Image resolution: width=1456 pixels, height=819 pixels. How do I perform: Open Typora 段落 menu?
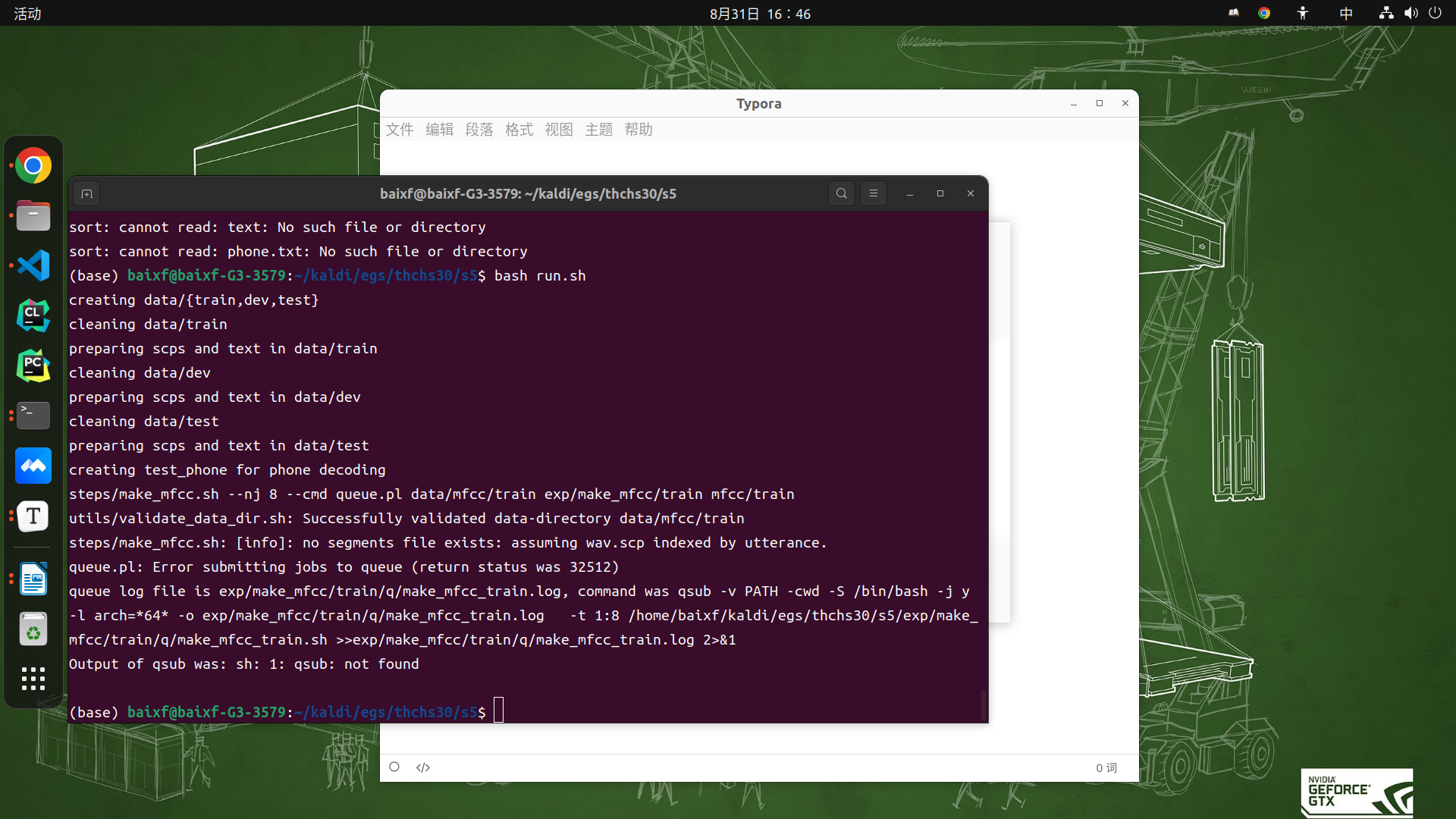point(479,130)
